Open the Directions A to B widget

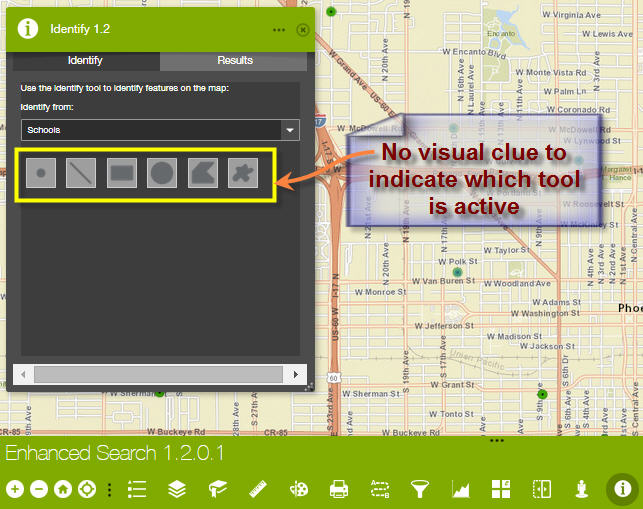point(380,489)
